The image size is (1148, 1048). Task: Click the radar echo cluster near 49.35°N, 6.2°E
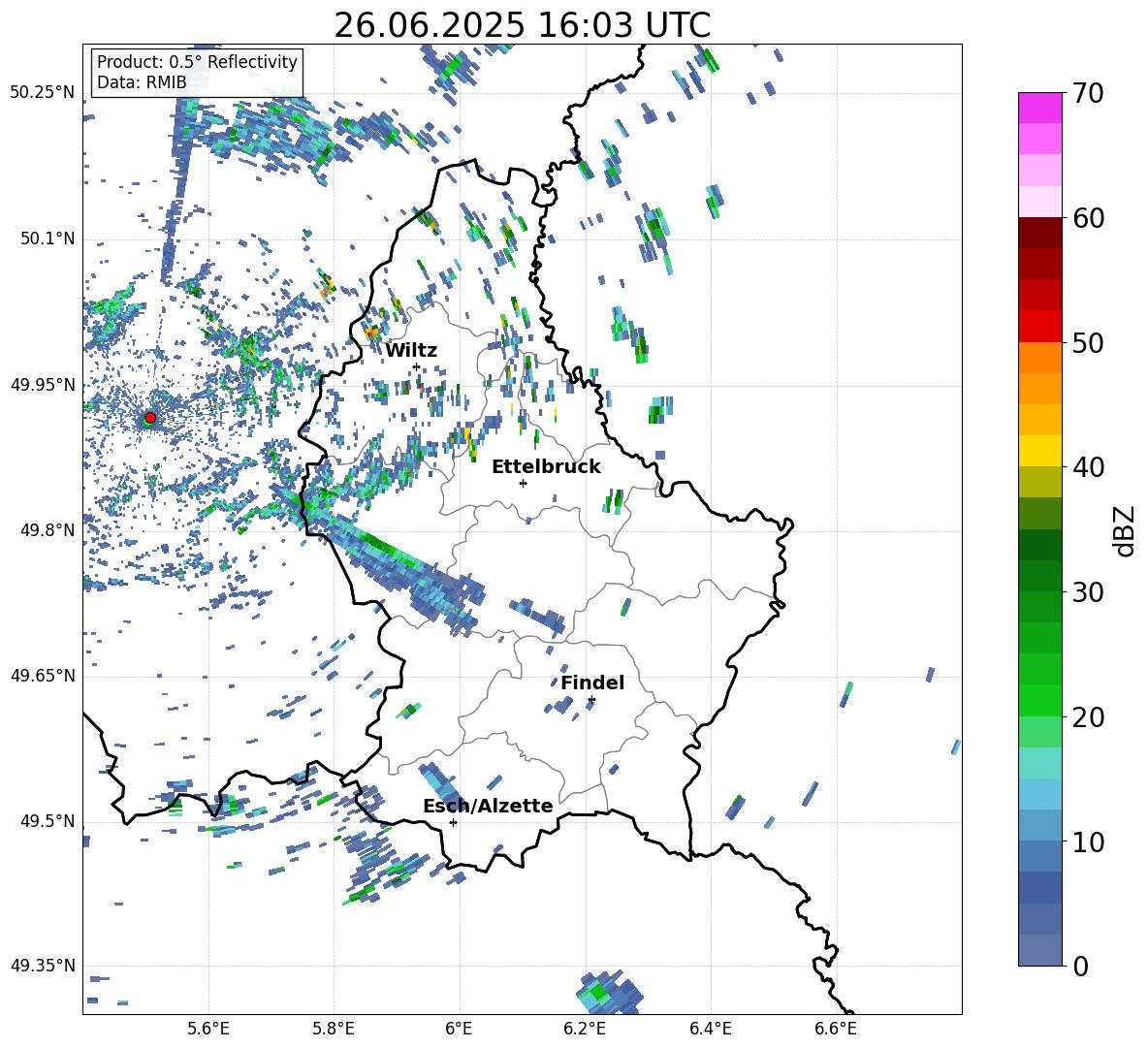pos(609,993)
